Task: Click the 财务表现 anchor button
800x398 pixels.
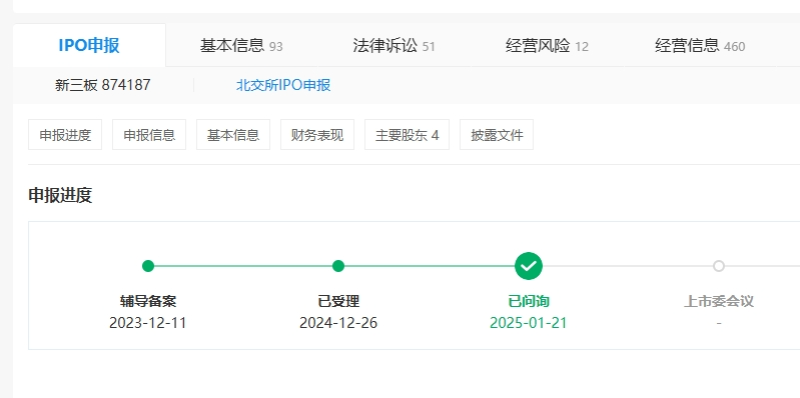Action: pos(317,135)
